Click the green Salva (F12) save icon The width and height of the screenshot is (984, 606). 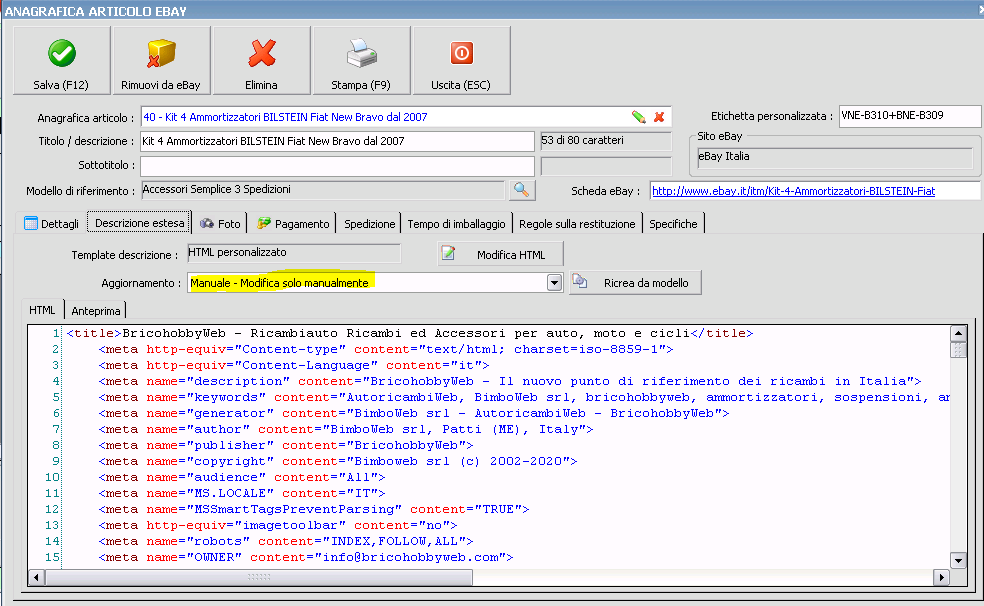click(62, 53)
